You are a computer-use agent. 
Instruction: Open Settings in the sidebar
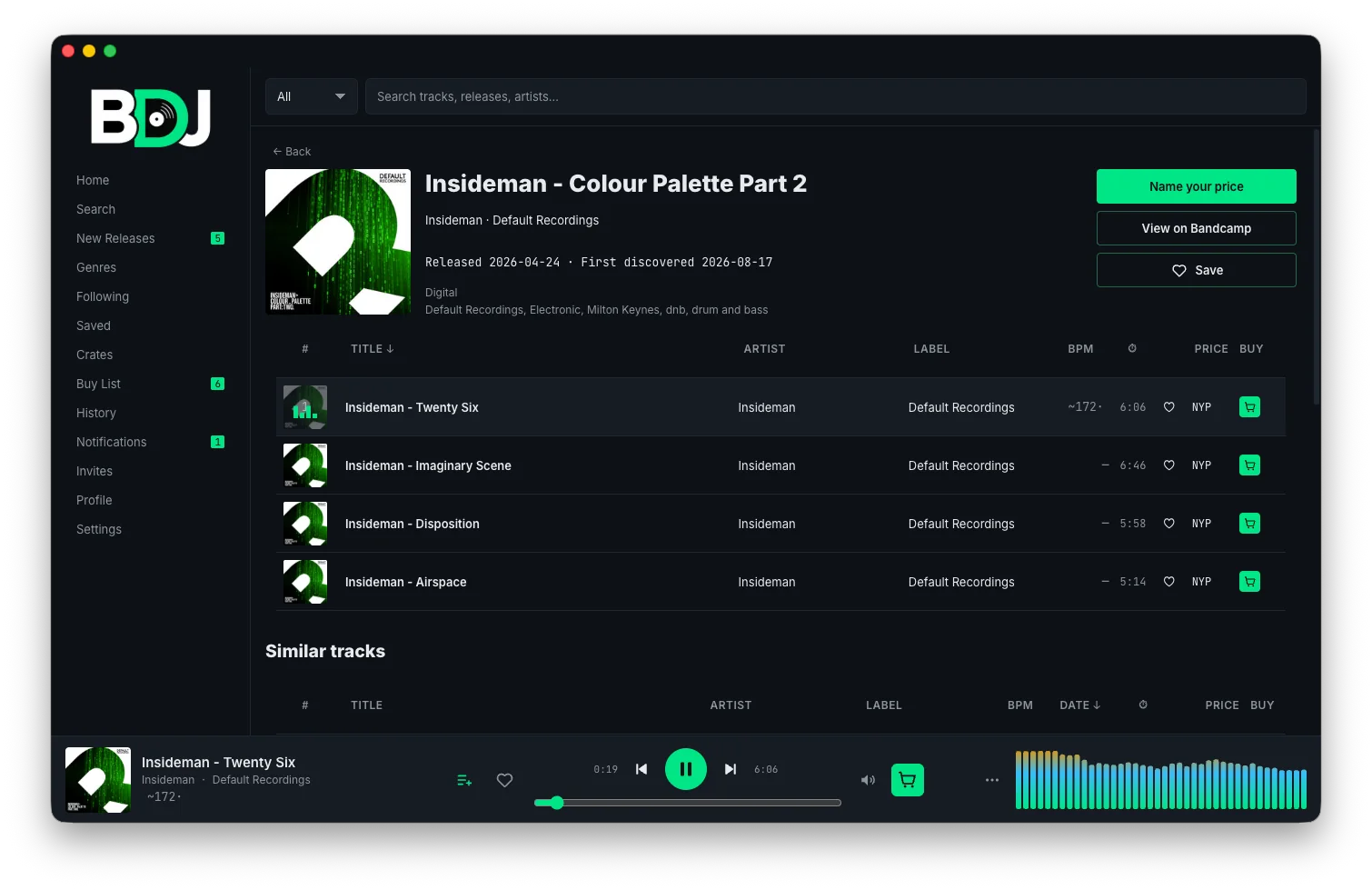click(x=99, y=529)
